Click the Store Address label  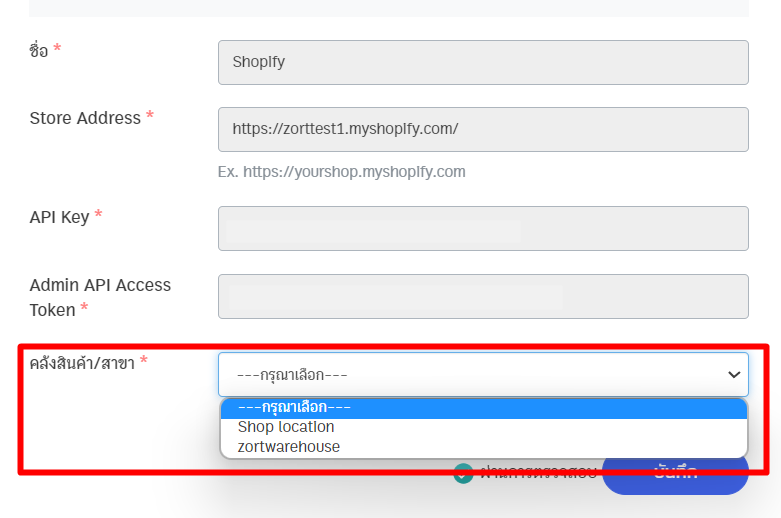coord(85,118)
